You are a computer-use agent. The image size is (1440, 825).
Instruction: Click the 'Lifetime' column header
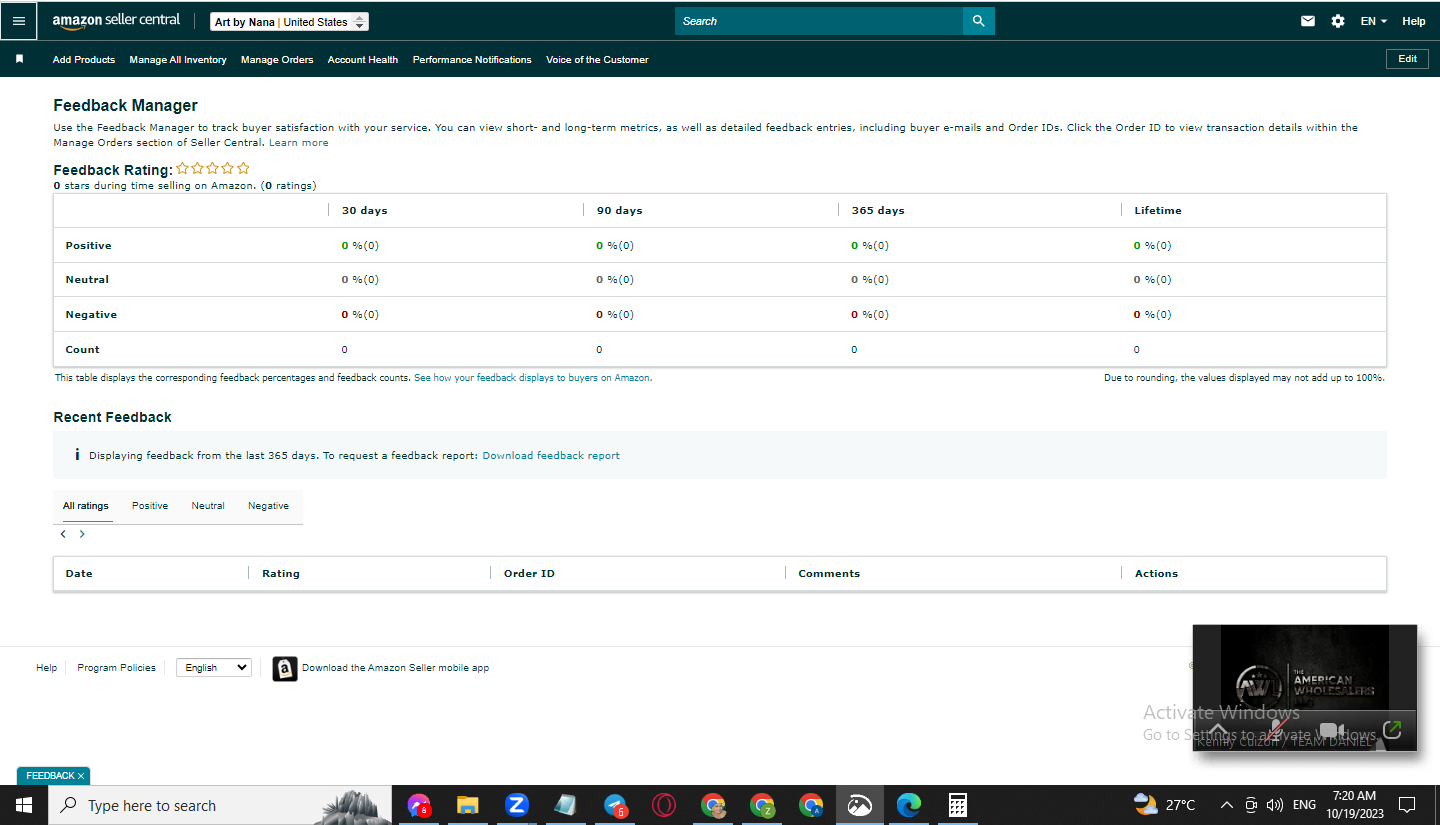pos(1158,211)
